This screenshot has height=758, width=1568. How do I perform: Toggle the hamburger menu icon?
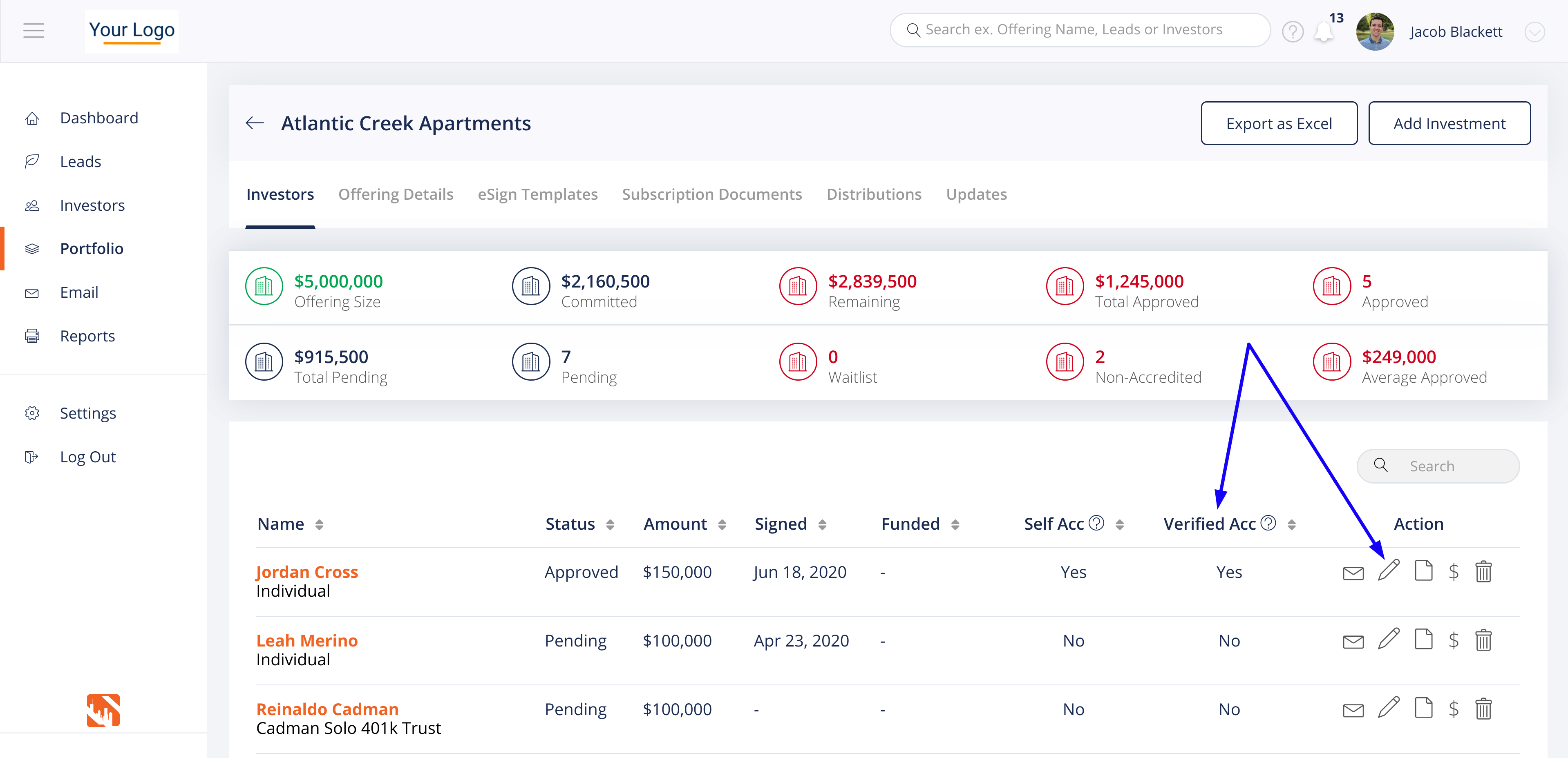[34, 30]
